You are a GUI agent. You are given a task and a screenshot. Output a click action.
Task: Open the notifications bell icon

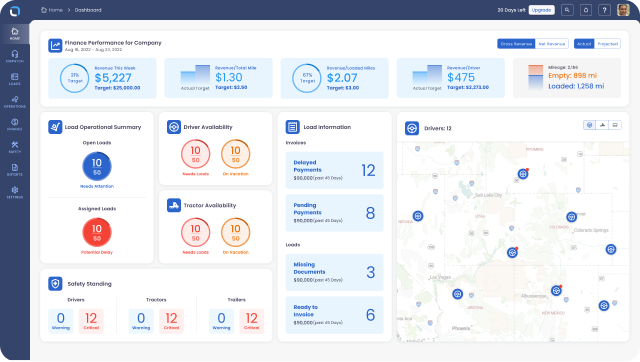586,10
